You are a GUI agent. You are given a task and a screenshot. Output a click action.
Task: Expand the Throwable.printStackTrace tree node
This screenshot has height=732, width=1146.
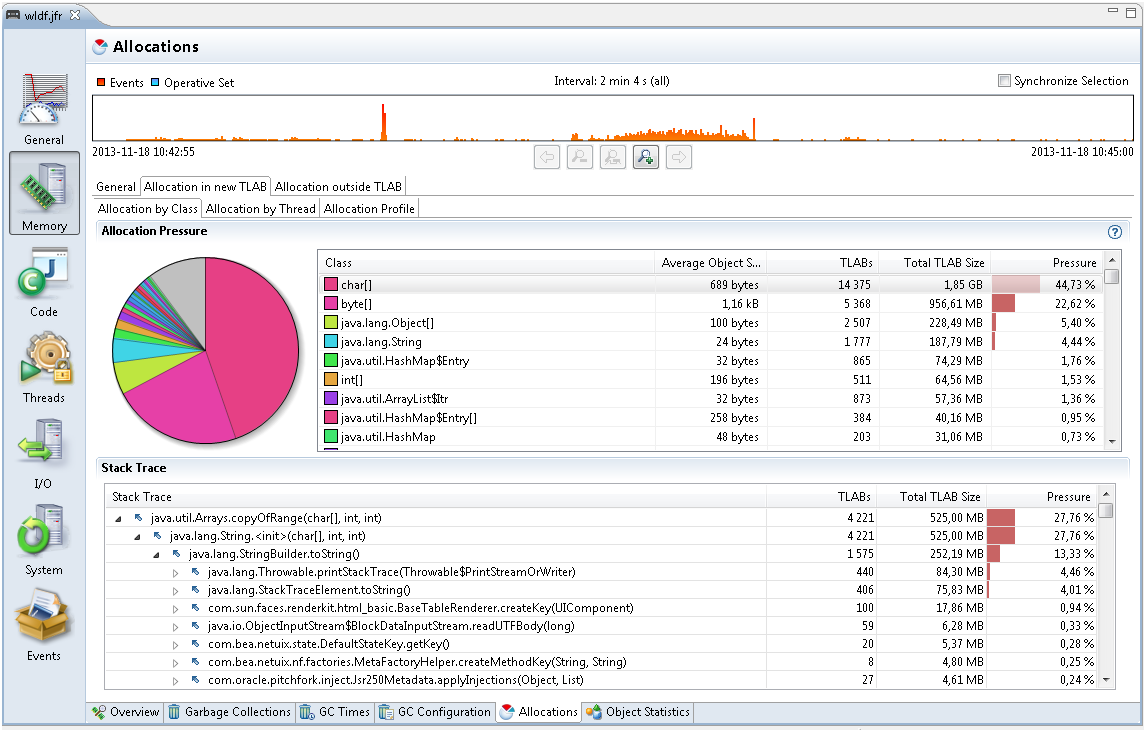(176, 573)
